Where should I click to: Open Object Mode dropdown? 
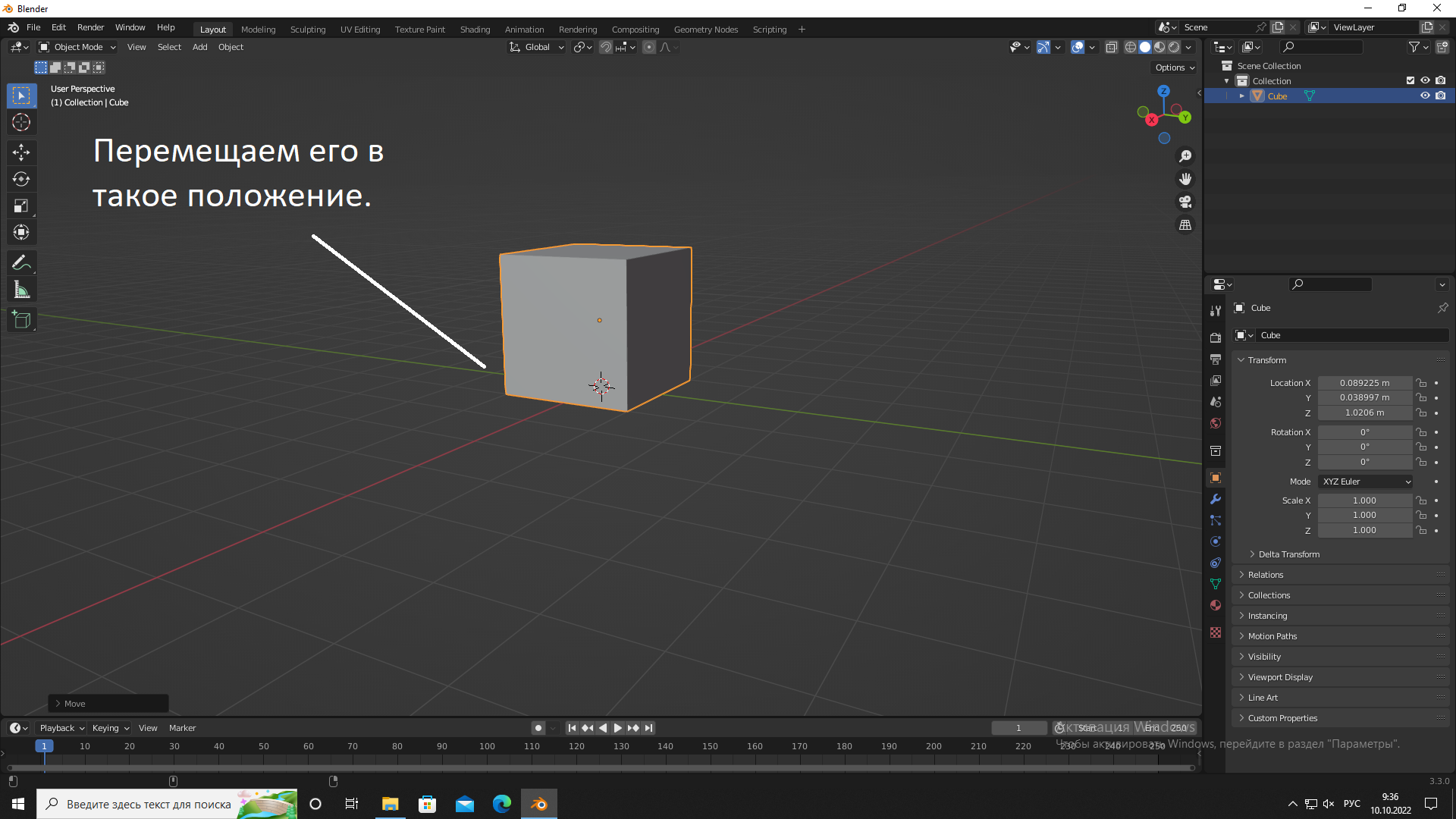click(77, 47)
